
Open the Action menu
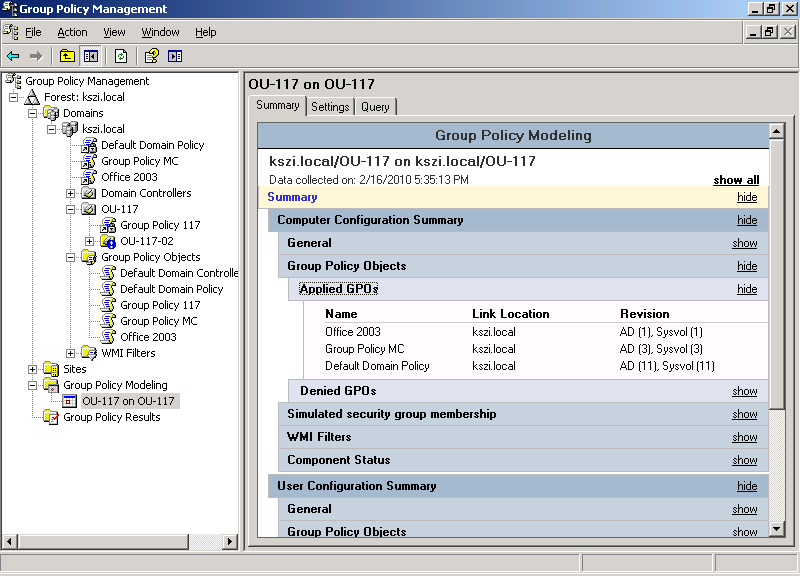(72, 32)
